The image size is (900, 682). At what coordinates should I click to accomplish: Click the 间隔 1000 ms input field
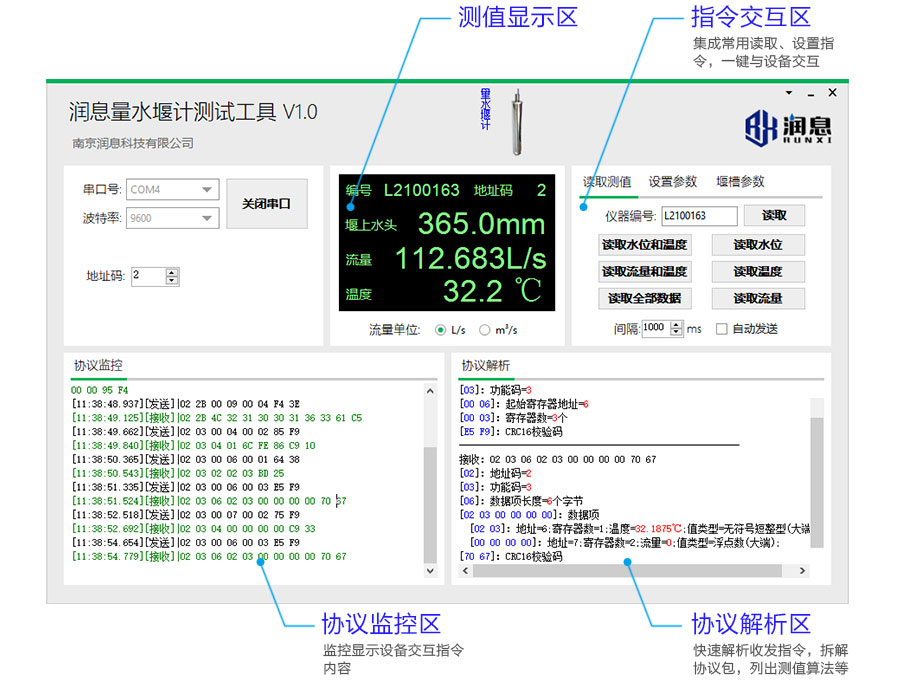656,329
